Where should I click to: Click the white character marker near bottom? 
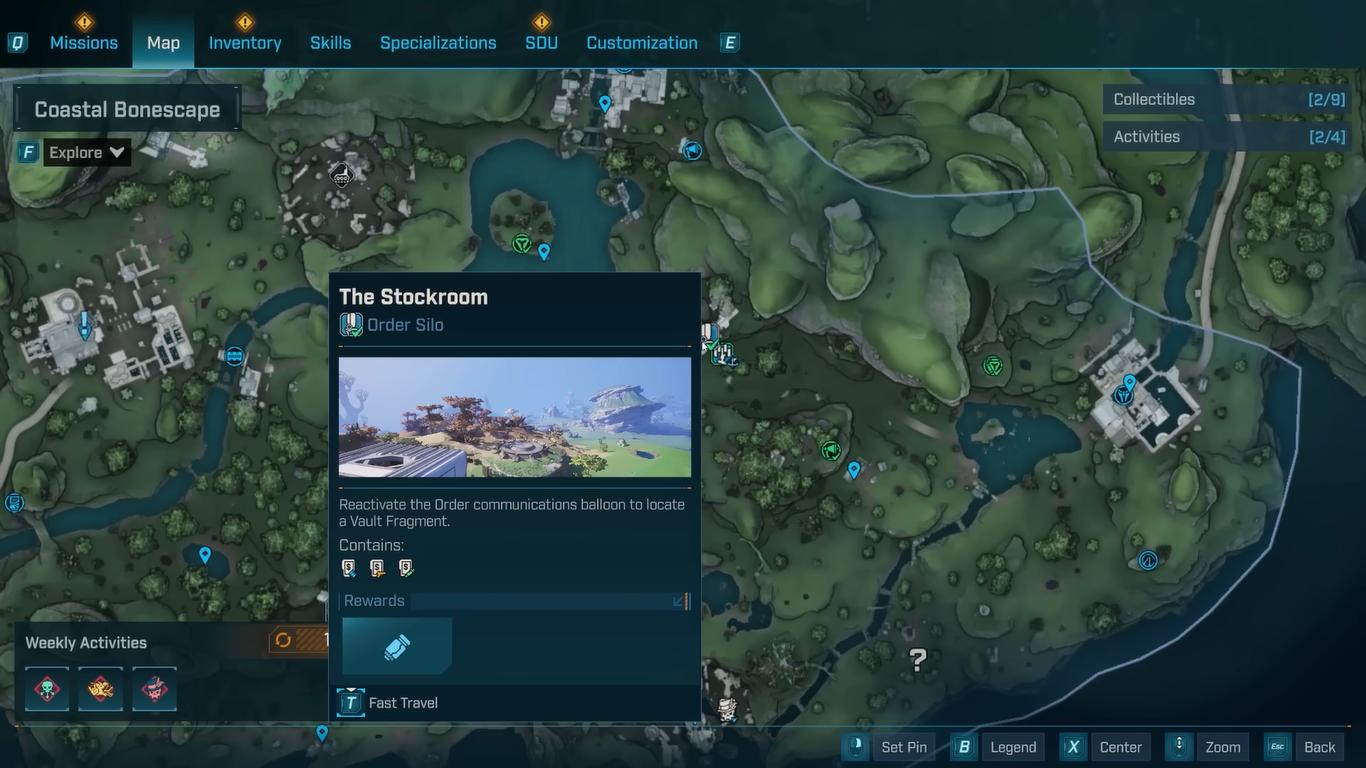click(x=728, y=710)
